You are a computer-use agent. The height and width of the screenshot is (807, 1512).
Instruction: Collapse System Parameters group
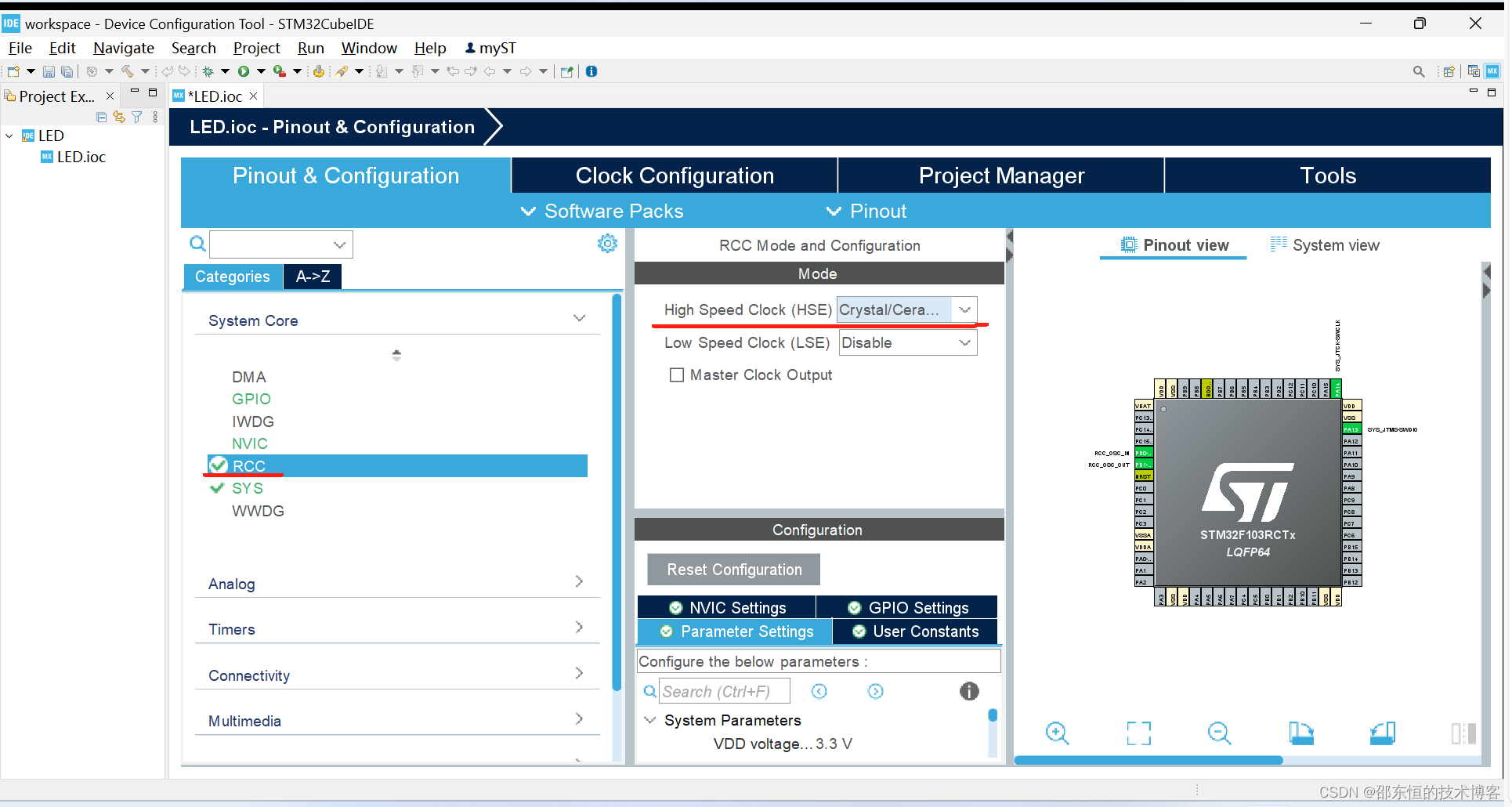tap(649, 719)
